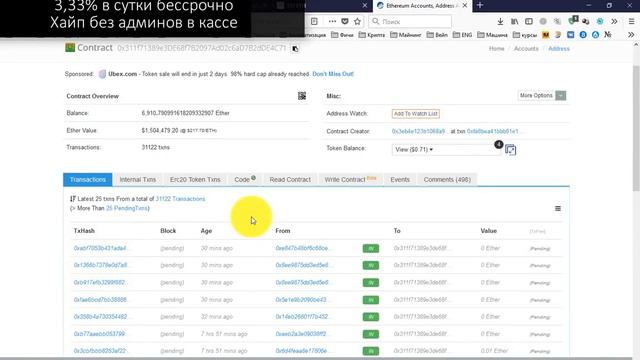
Task: Open the Машина bookmarks folder
Action: 492,35
